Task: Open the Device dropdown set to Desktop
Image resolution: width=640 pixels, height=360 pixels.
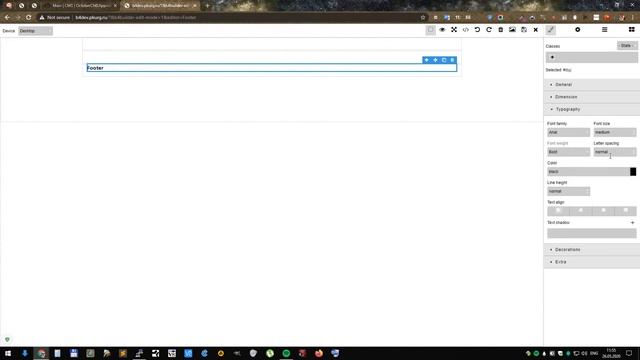Action: coord(36,31)
